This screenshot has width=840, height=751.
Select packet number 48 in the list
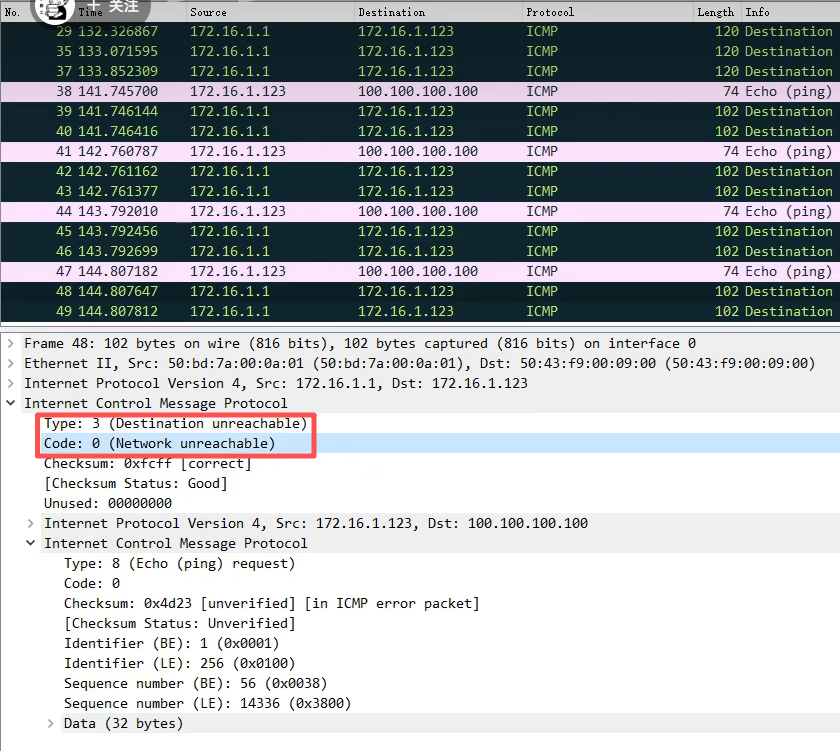click(400, 291)
